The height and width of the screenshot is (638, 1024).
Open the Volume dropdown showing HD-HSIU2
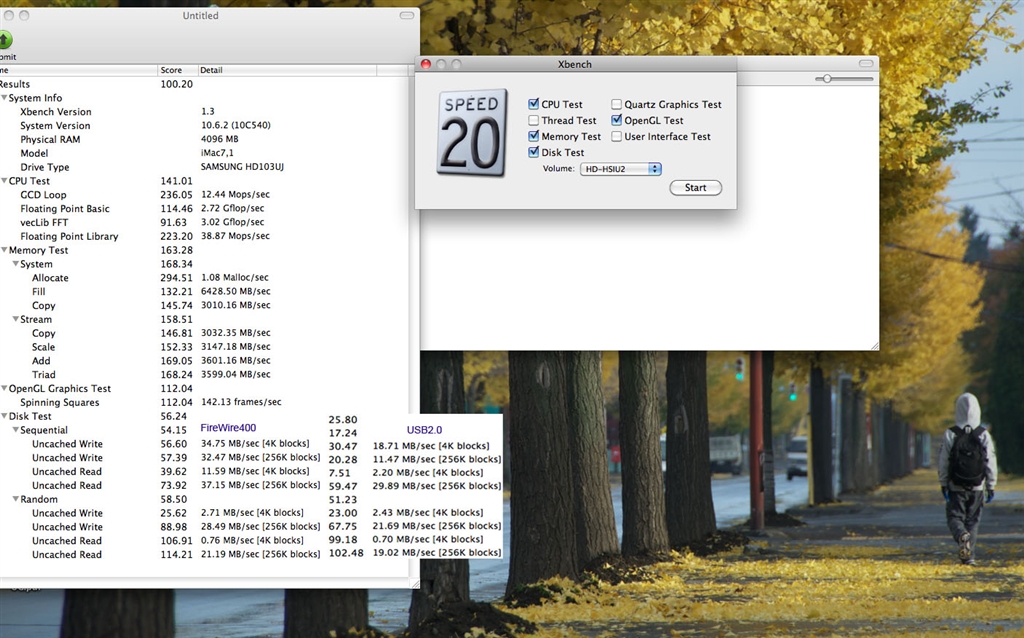click(x=620, y=169)
